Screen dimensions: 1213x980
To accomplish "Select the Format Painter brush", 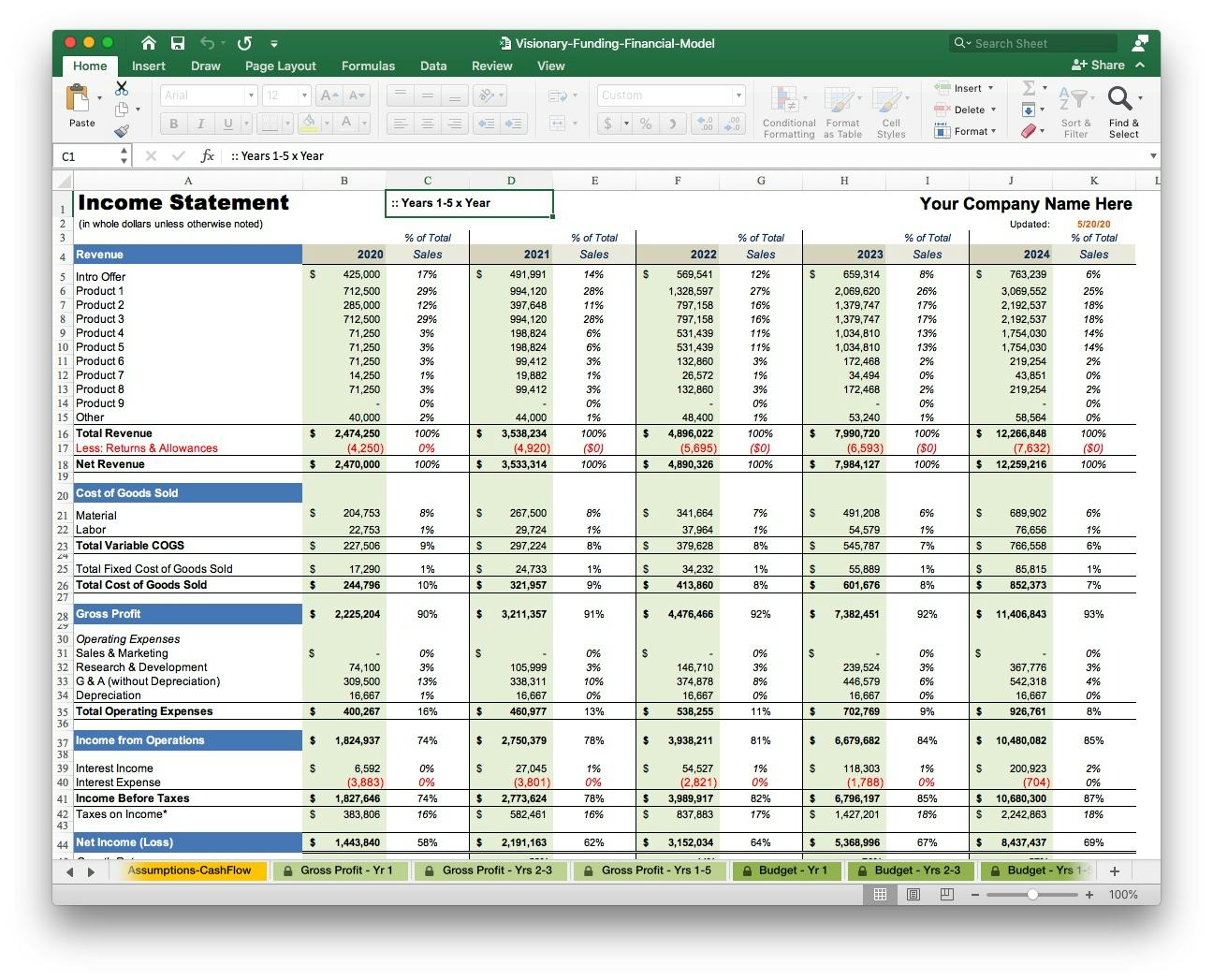I will [122, 131].
